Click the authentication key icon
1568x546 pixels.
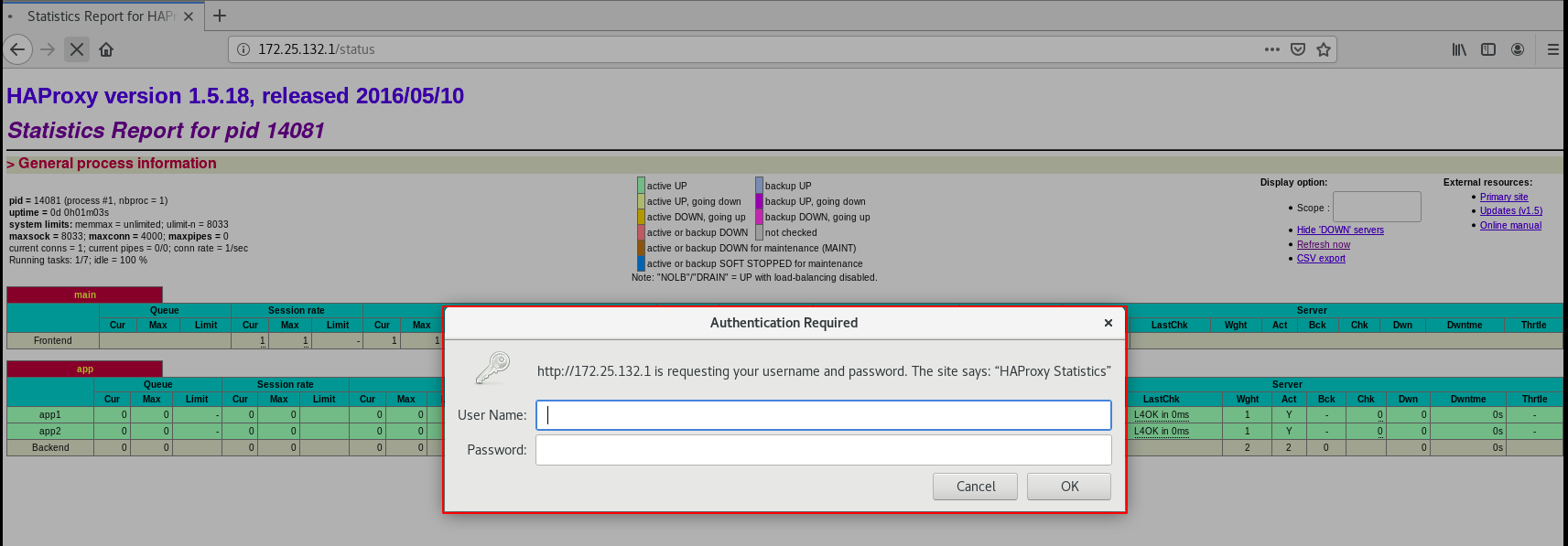[x=492, y=368]
